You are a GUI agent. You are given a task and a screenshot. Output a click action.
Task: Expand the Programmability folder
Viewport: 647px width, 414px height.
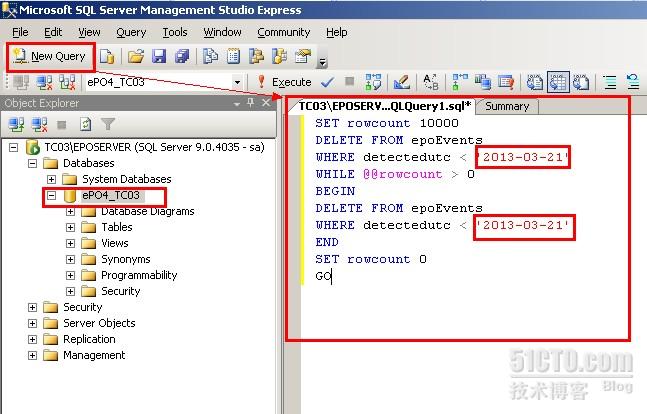71,275
